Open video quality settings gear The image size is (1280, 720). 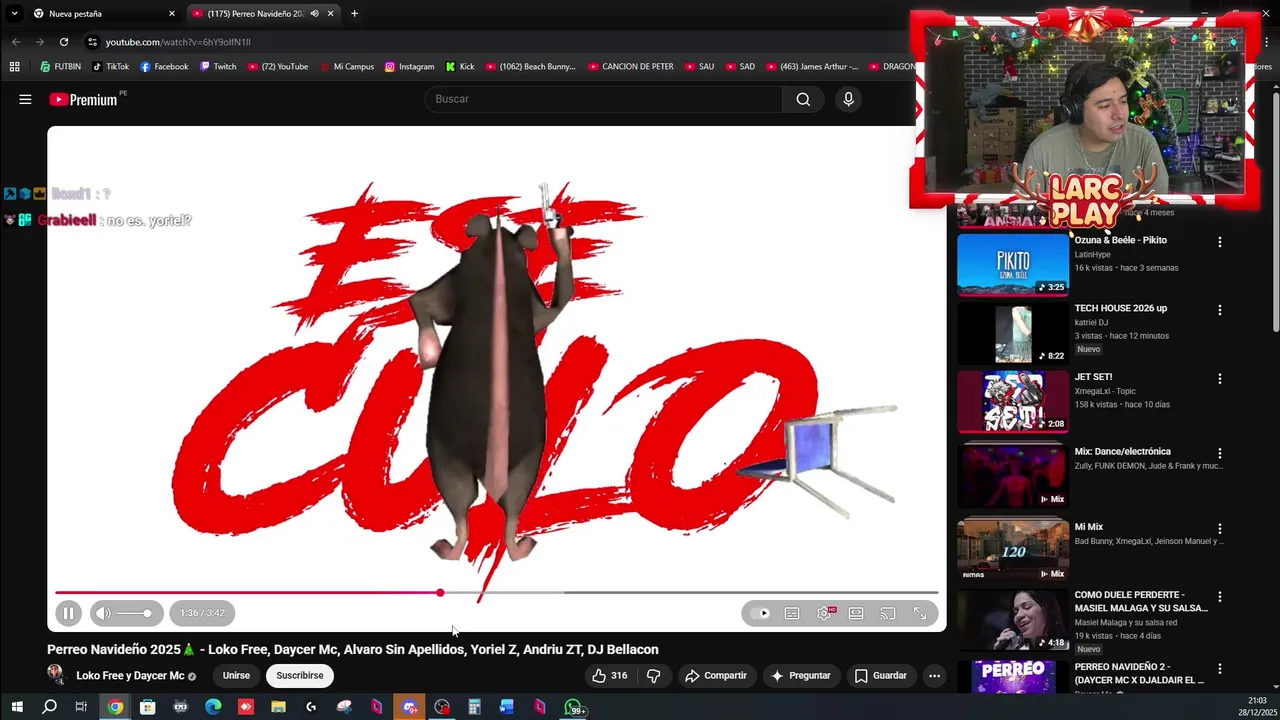824,613
